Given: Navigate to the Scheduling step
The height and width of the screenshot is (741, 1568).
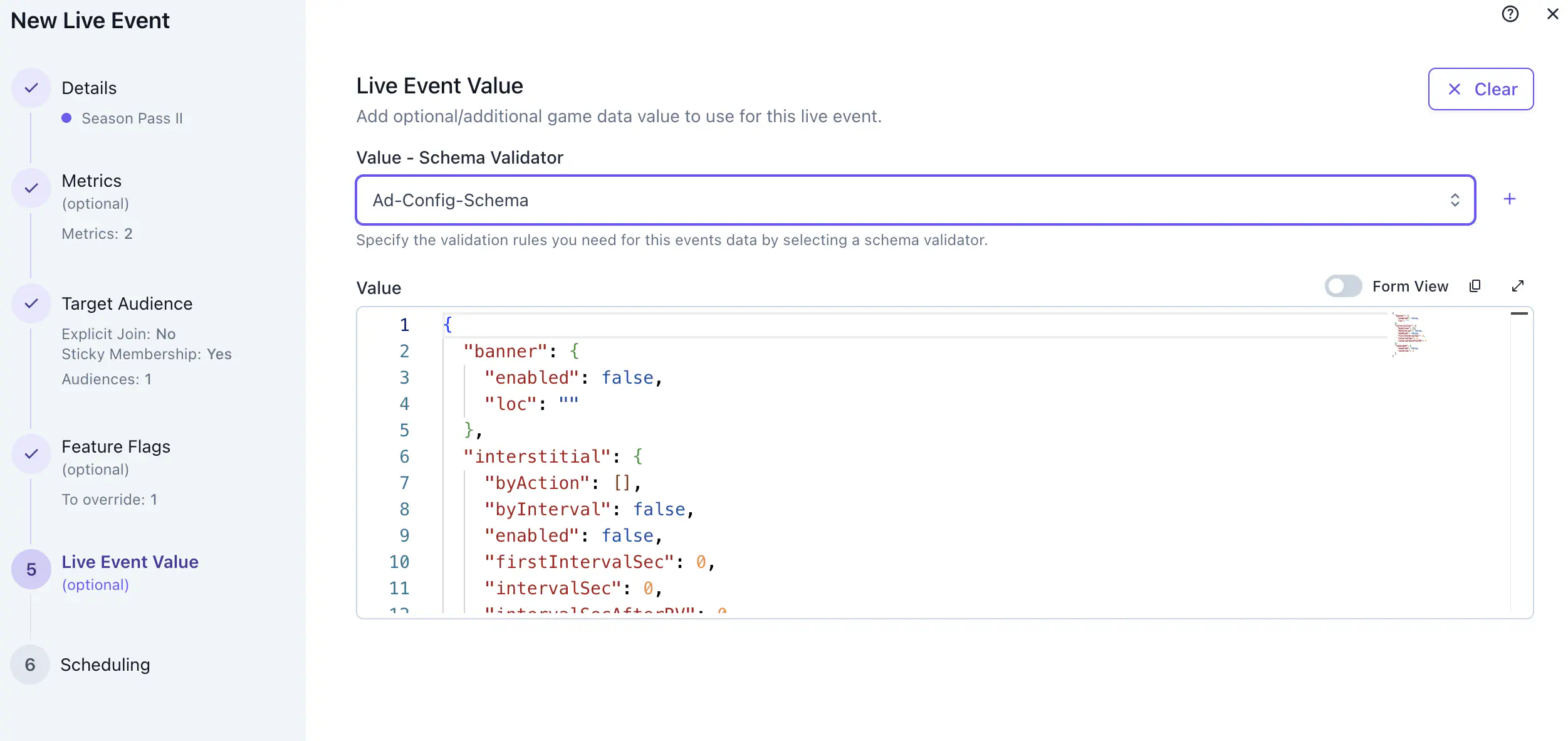Looking at the screenshot, I should point(105,665).
